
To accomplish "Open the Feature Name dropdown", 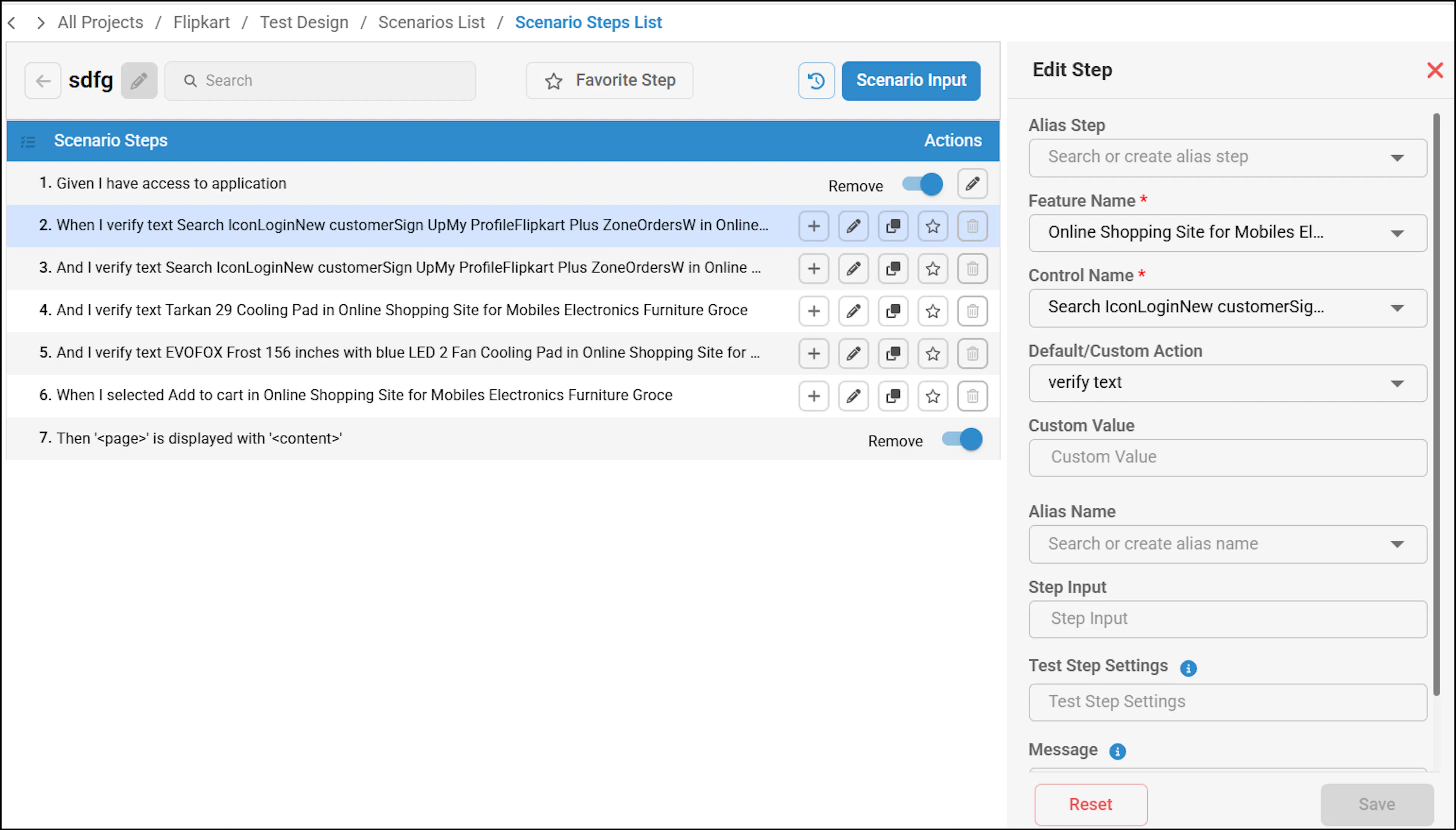I will 1227,233.
